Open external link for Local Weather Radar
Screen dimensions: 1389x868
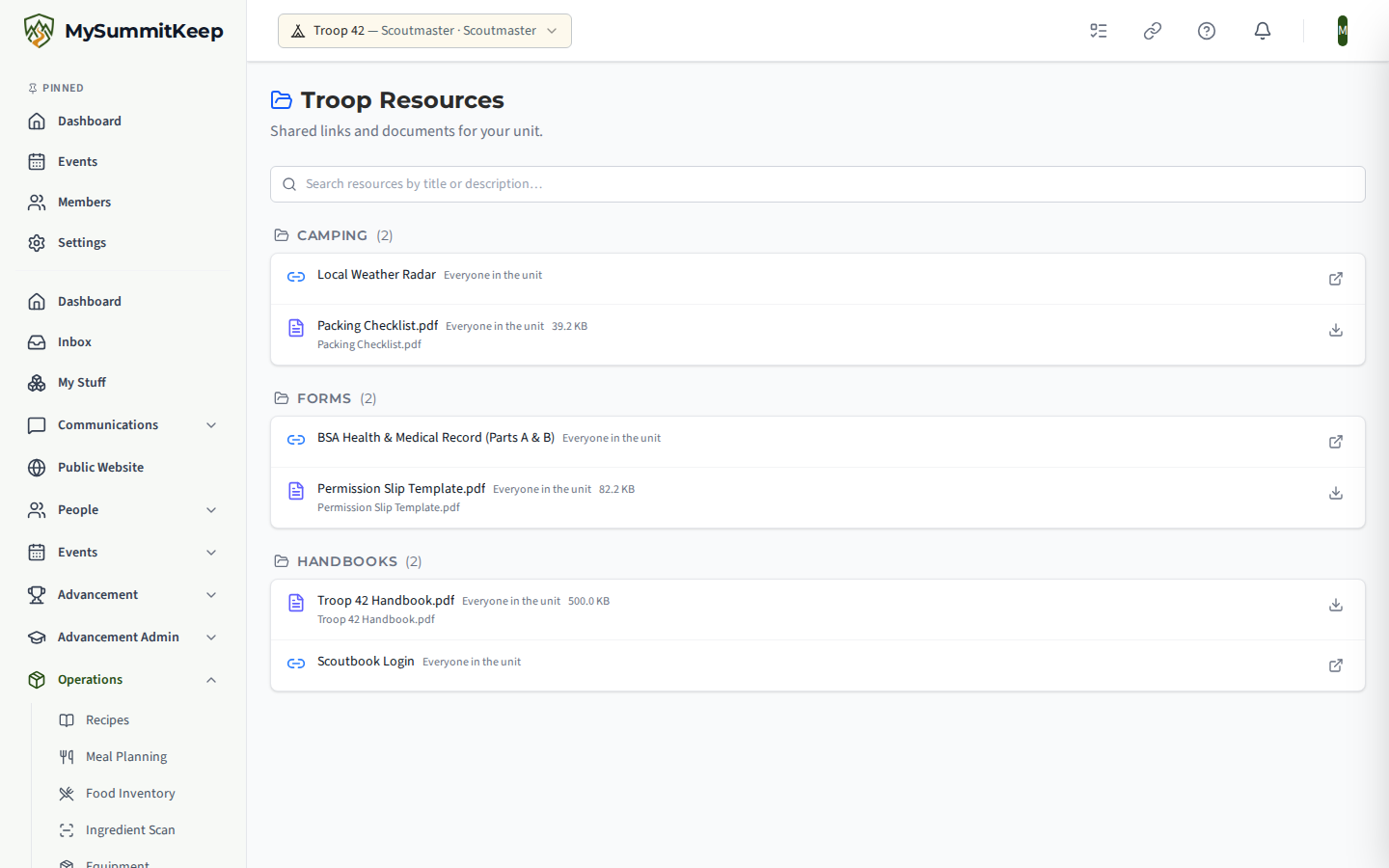1336,279
